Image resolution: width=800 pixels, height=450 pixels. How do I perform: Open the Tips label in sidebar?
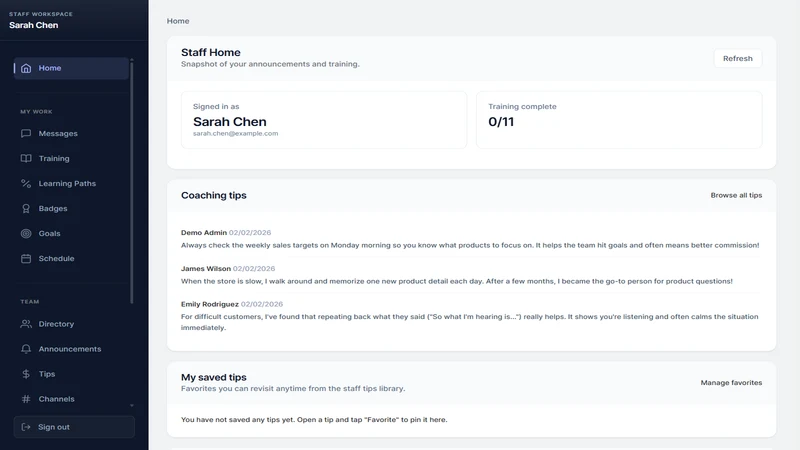(47, 374)
